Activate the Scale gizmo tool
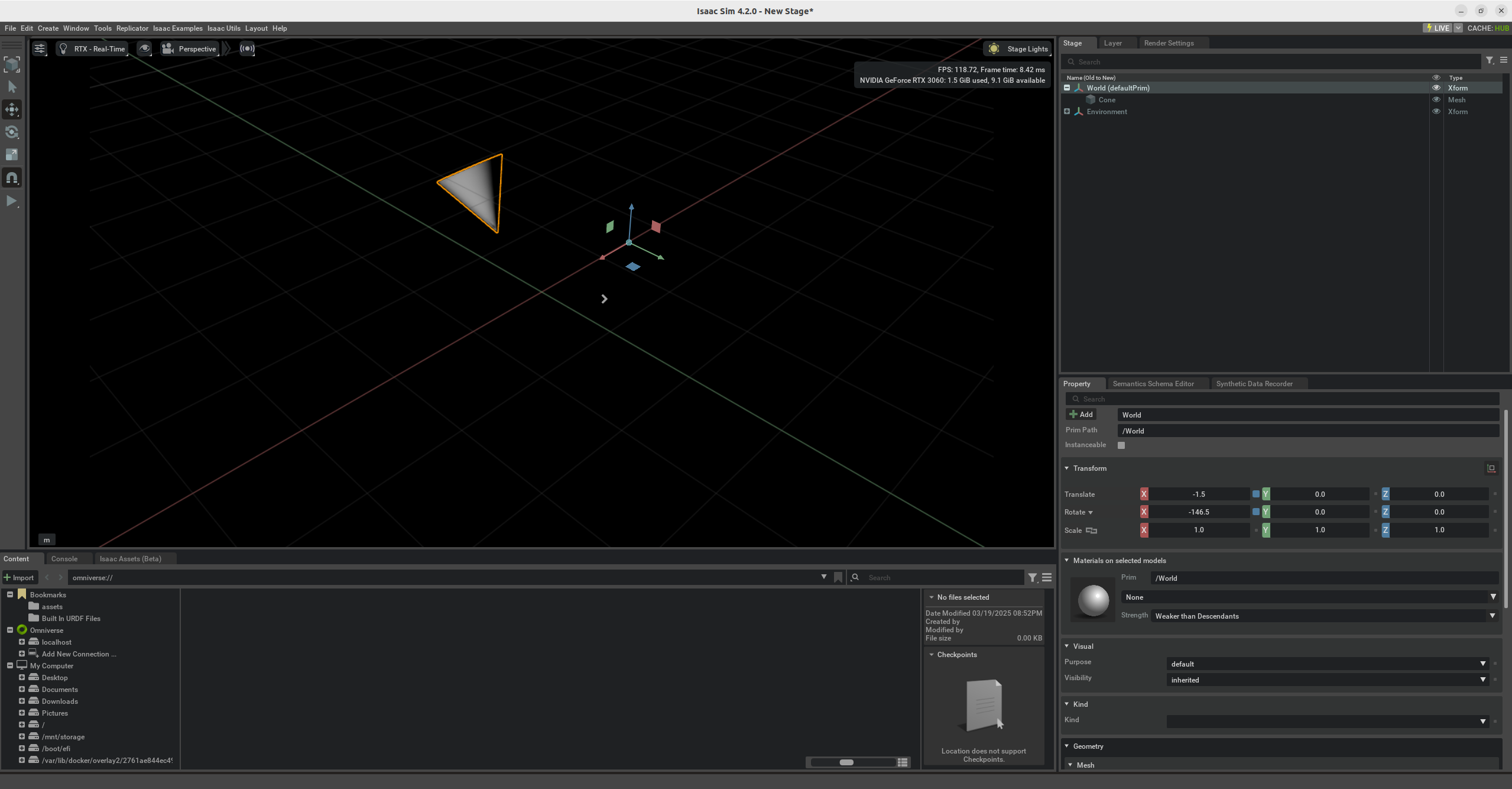This screenshot has height=789, width=1512. point(12,155)
